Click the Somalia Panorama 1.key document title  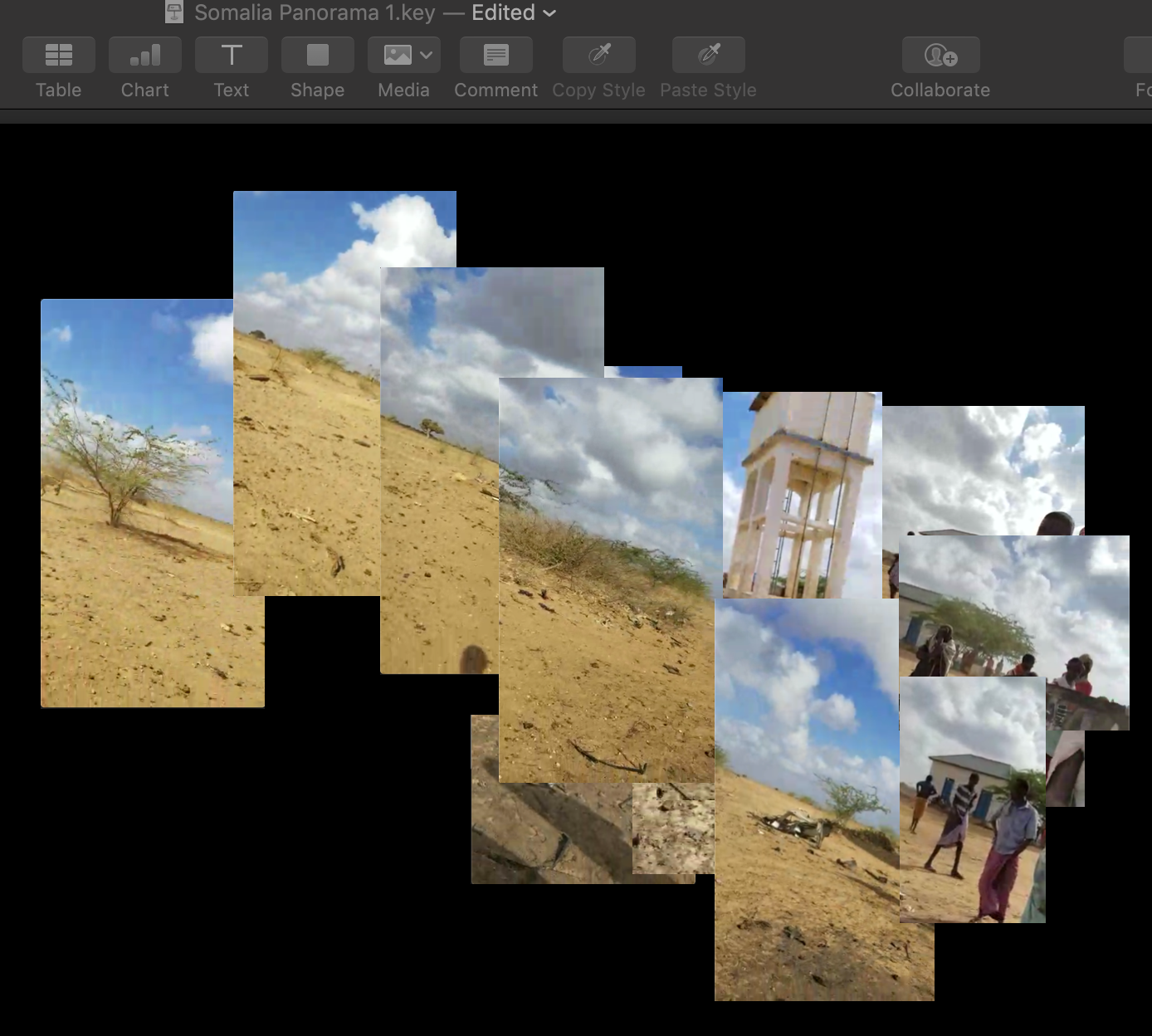[x=315, y=12]
